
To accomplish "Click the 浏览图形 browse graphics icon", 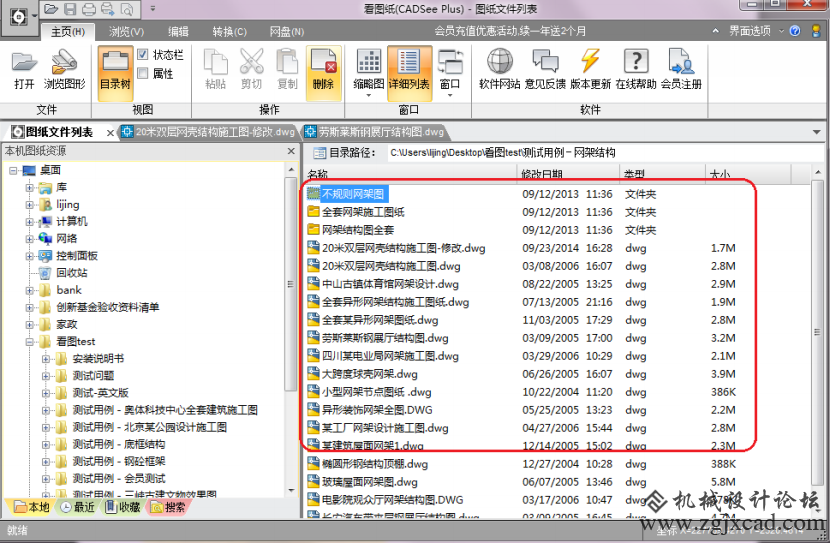I will pos(64,71).
